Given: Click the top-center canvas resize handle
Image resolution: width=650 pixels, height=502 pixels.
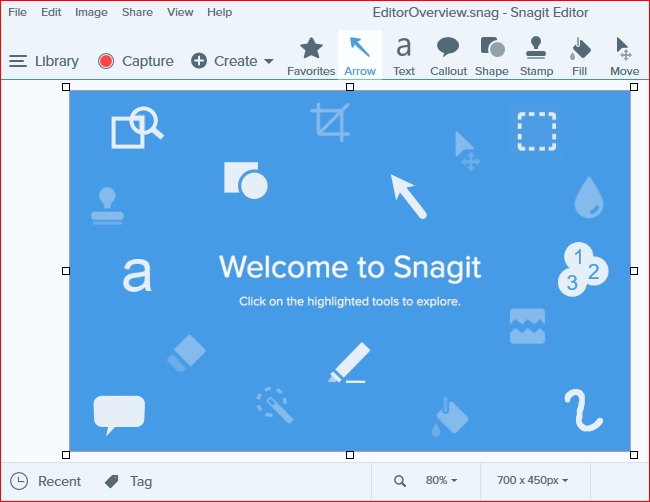Looking at the screenshot, I should [x=350, y=87].
